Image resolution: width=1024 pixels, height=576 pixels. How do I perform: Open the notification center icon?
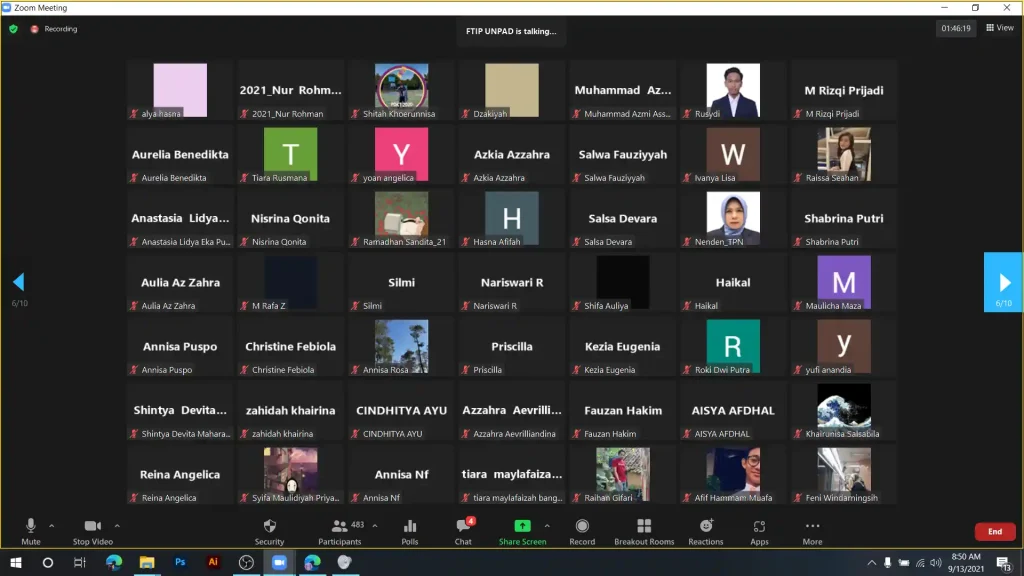pyautogui.click(x=1004, y=562)
